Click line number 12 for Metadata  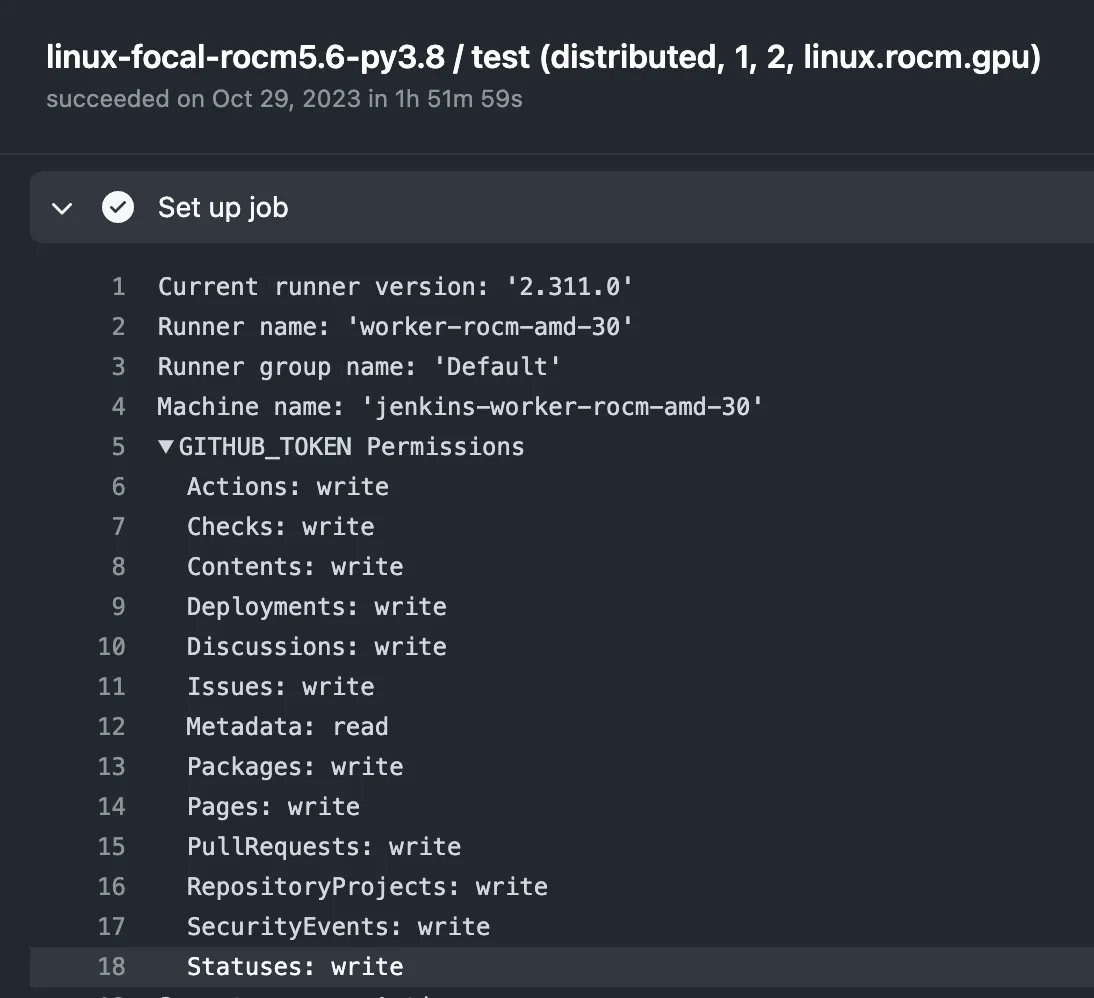coord(112,727)
